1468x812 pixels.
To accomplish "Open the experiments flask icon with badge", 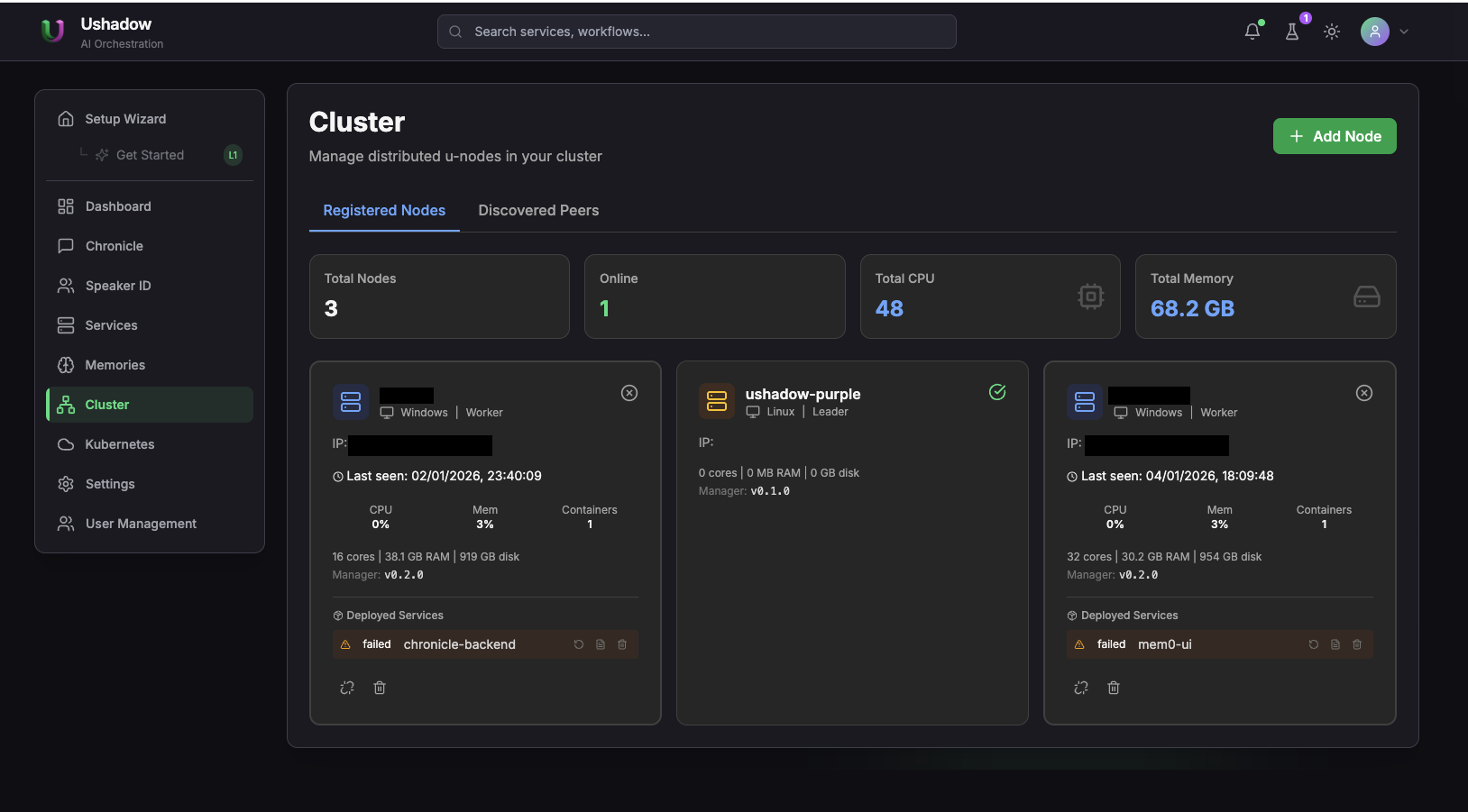I will [x=1292, y=31].
